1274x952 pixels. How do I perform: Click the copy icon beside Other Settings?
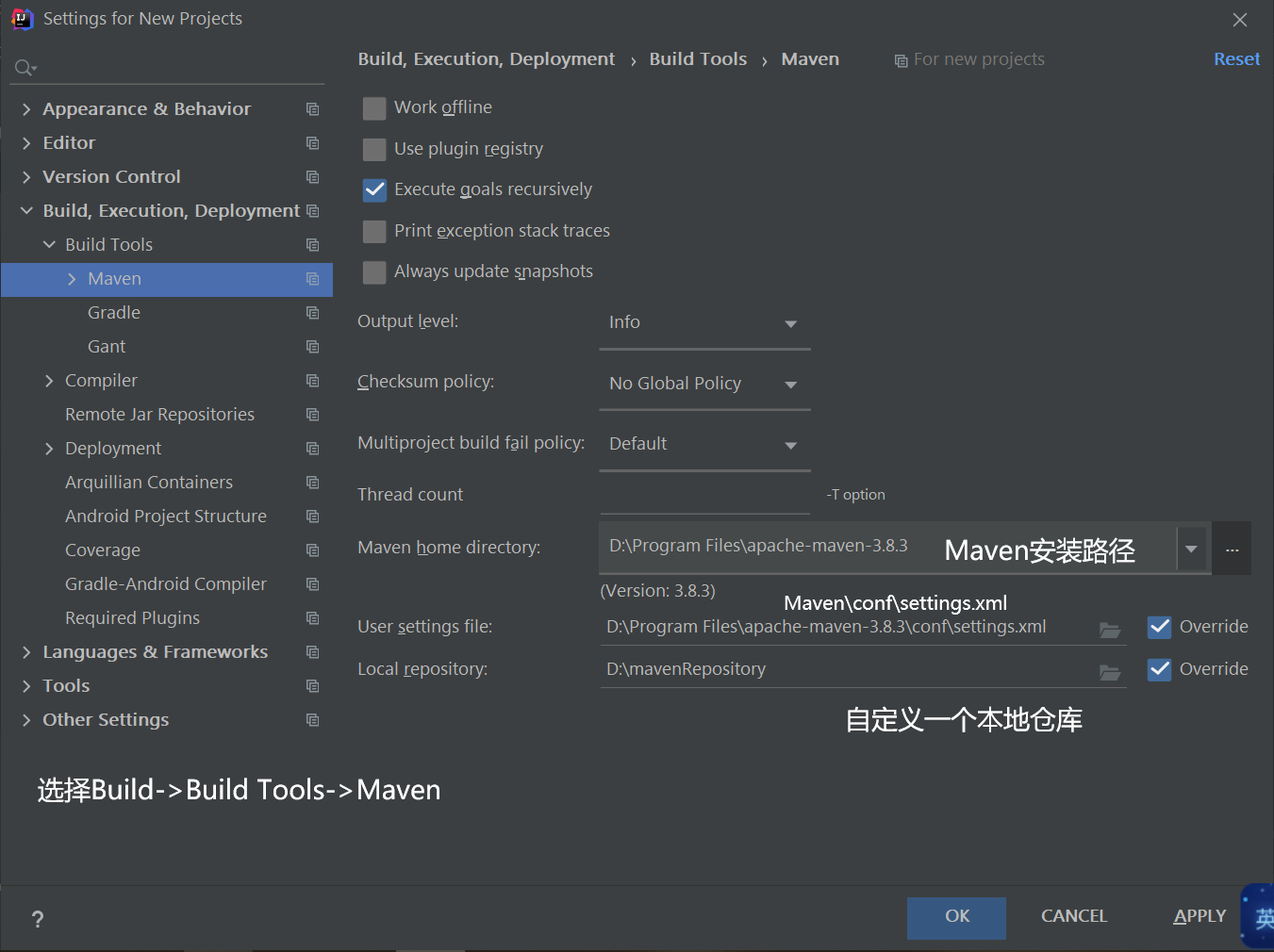pyautogui.click(x=312, y=720)
